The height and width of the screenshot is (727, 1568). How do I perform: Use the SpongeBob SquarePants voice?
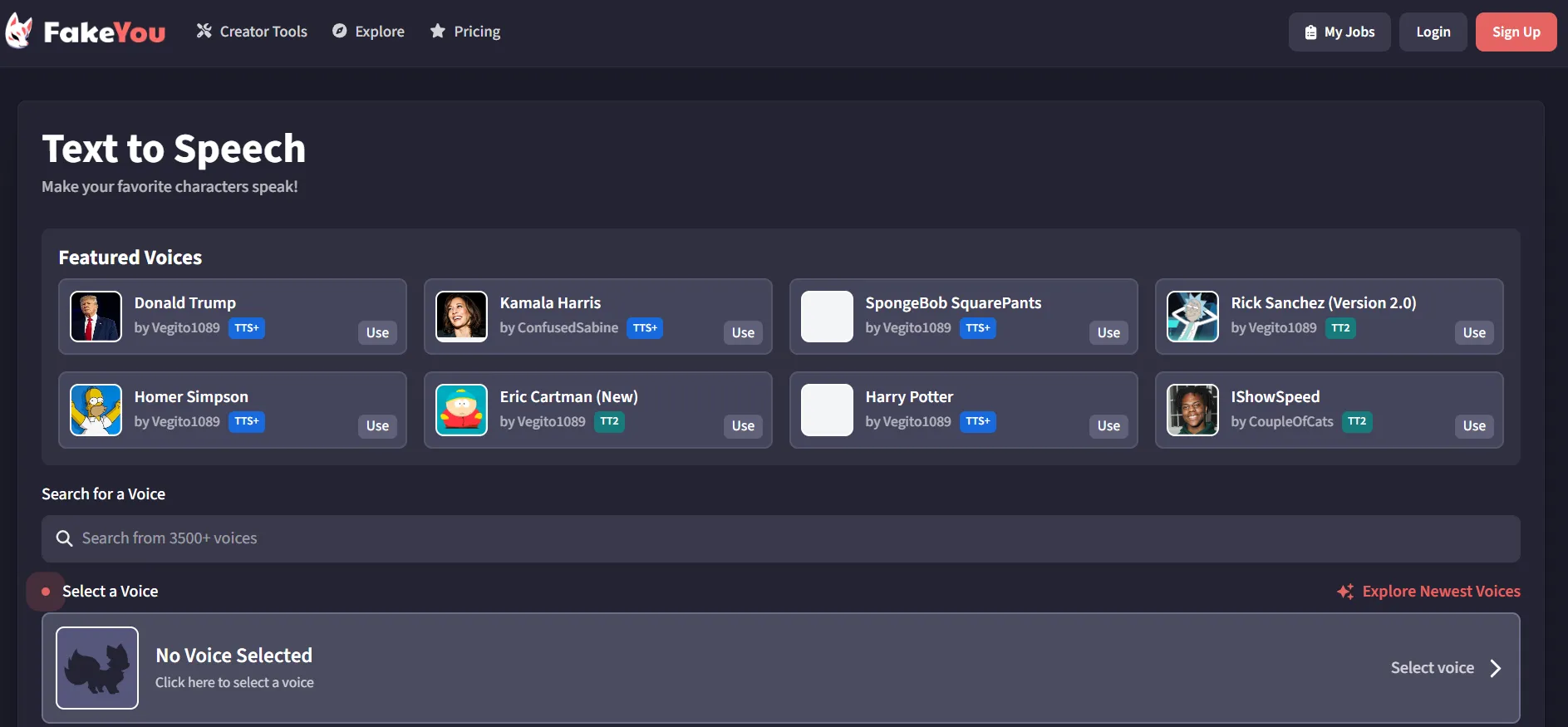coord(1108,332)
